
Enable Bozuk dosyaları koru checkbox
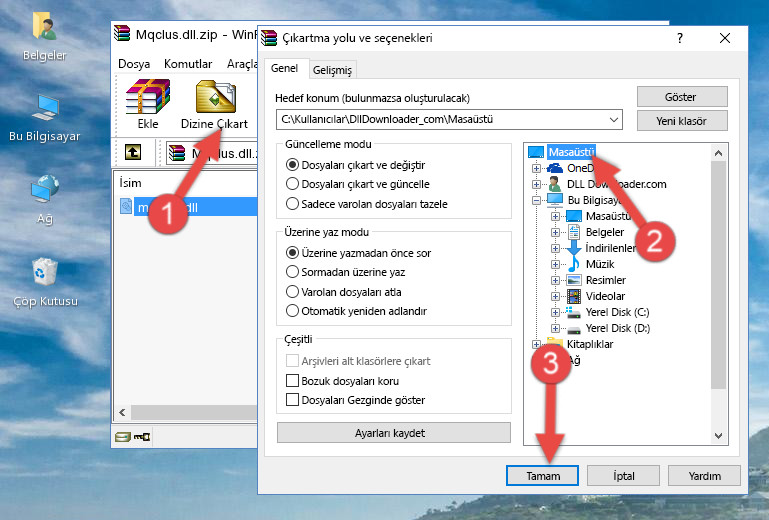[292, 381]
